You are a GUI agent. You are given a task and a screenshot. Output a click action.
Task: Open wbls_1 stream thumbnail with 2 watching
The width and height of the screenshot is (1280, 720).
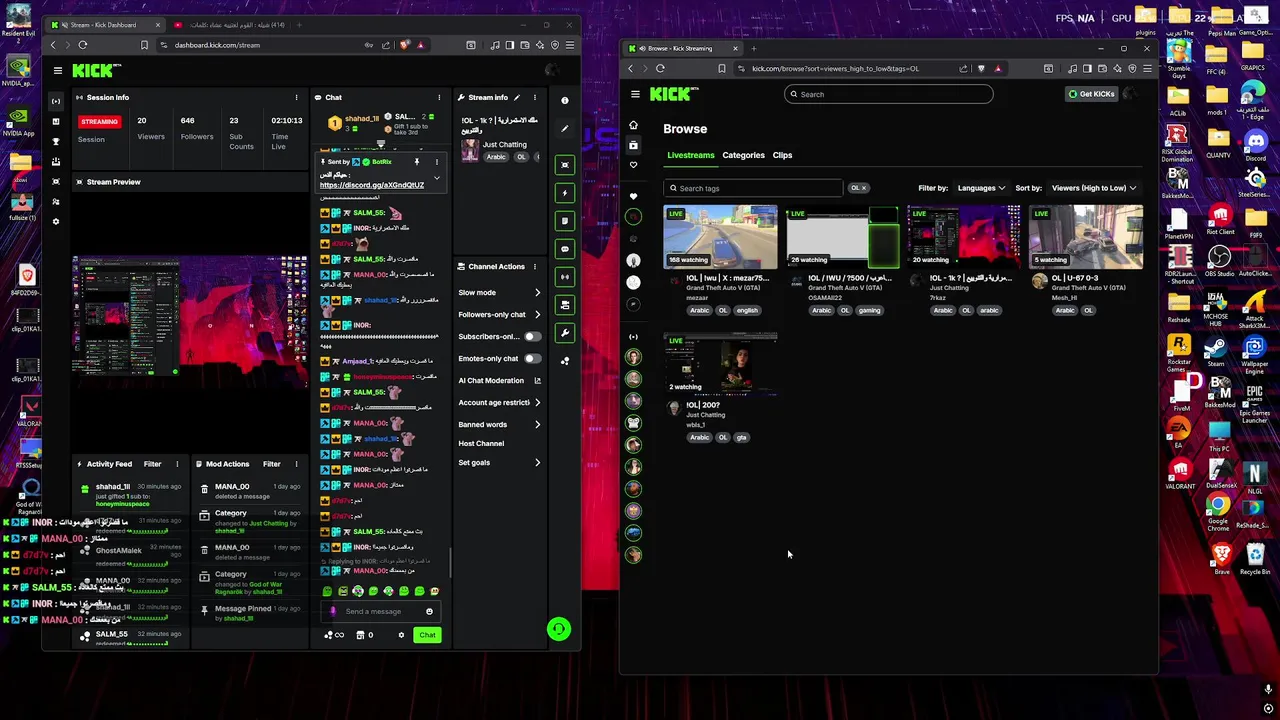720,364
